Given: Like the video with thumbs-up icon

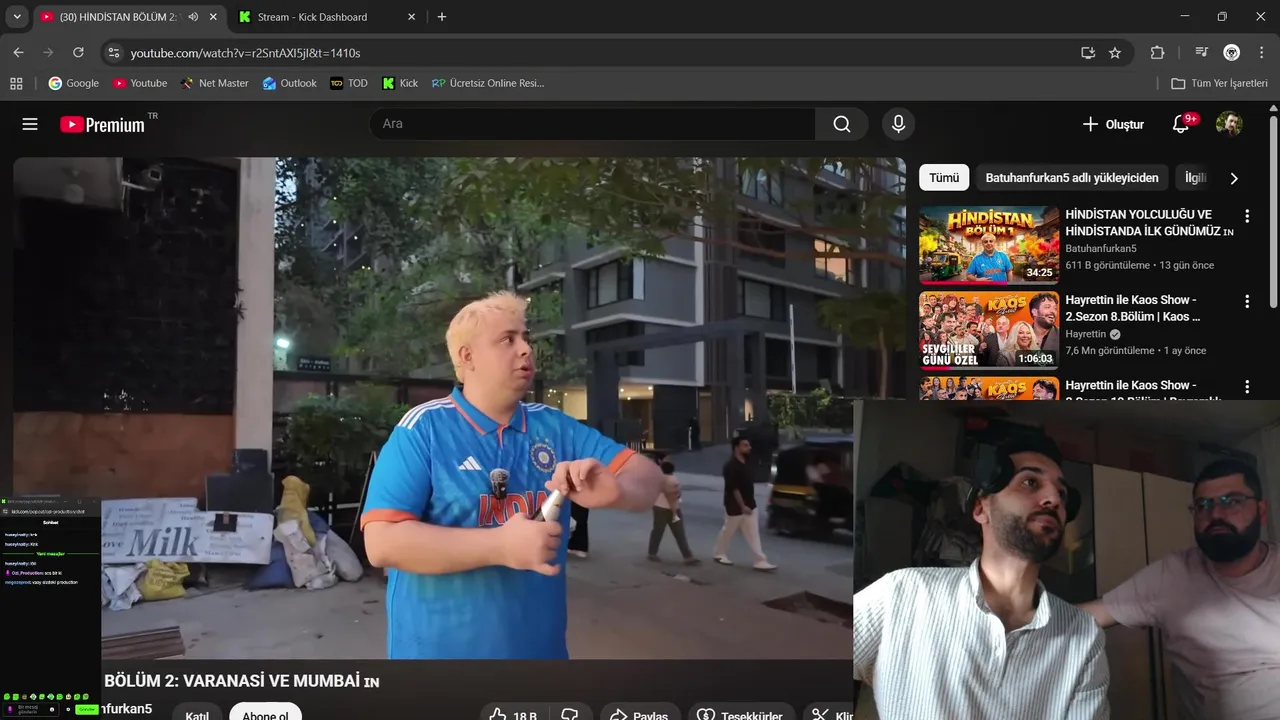Looking at the screenshot, I should 513,715.
